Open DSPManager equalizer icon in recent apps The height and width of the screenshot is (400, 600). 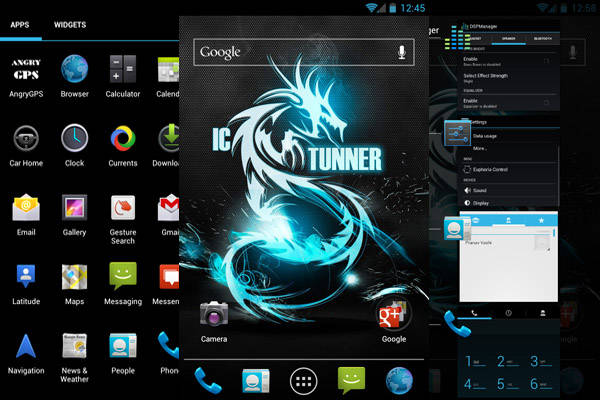coord(457,38)
